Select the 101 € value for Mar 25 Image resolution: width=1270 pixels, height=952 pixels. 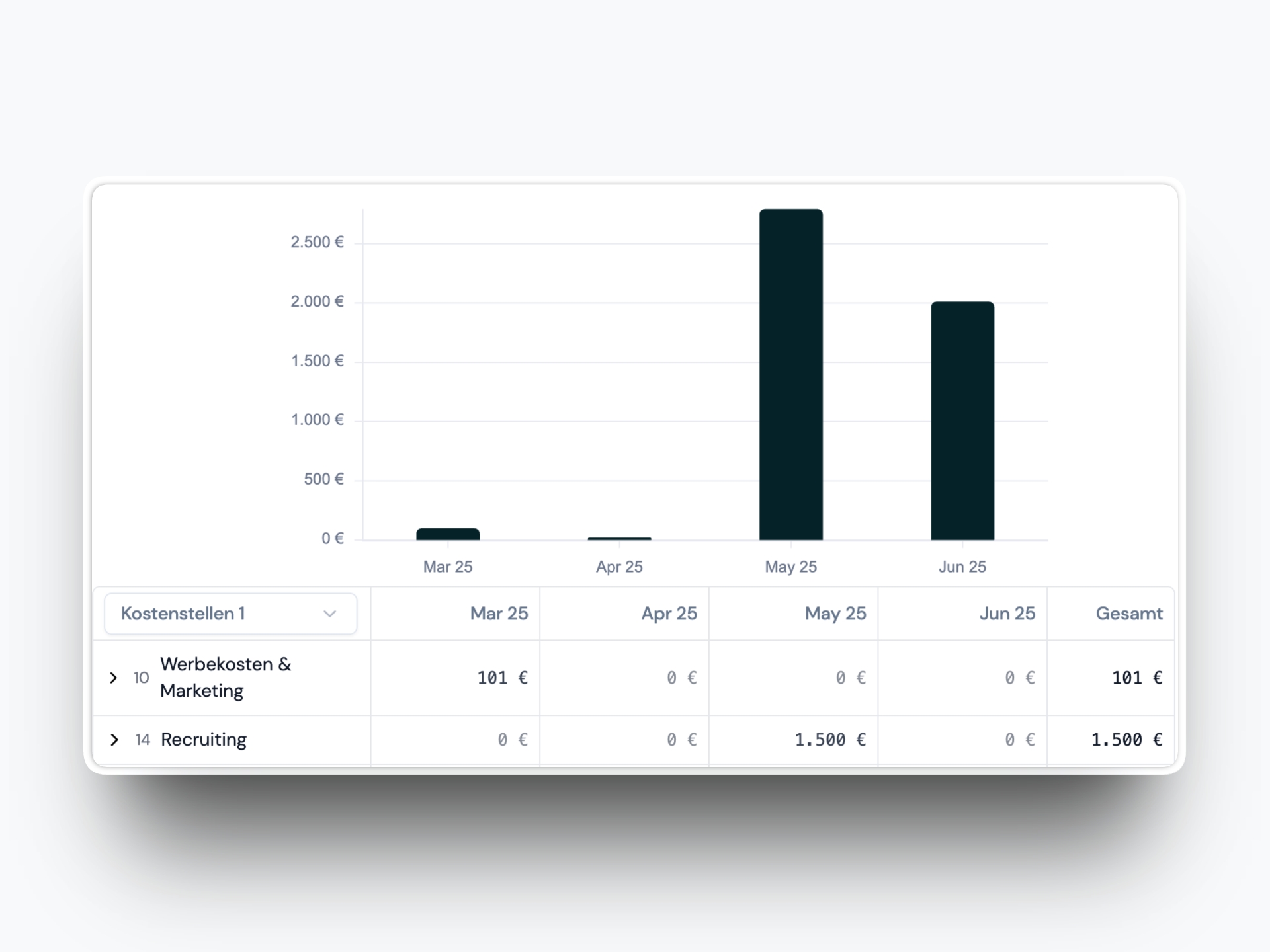[x=502, y=678]
